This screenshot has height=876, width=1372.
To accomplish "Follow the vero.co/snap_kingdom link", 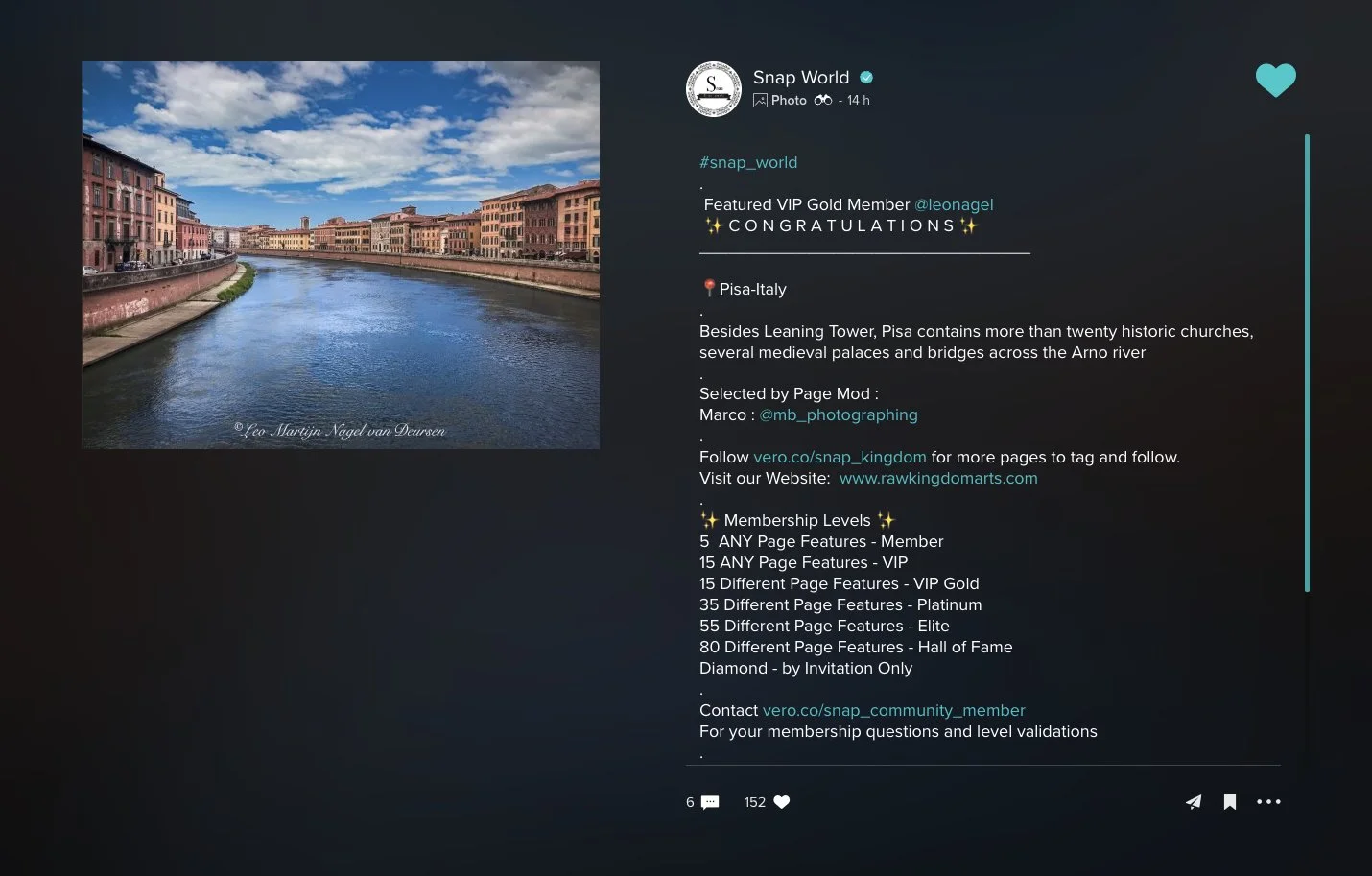I will coord(840,457).
